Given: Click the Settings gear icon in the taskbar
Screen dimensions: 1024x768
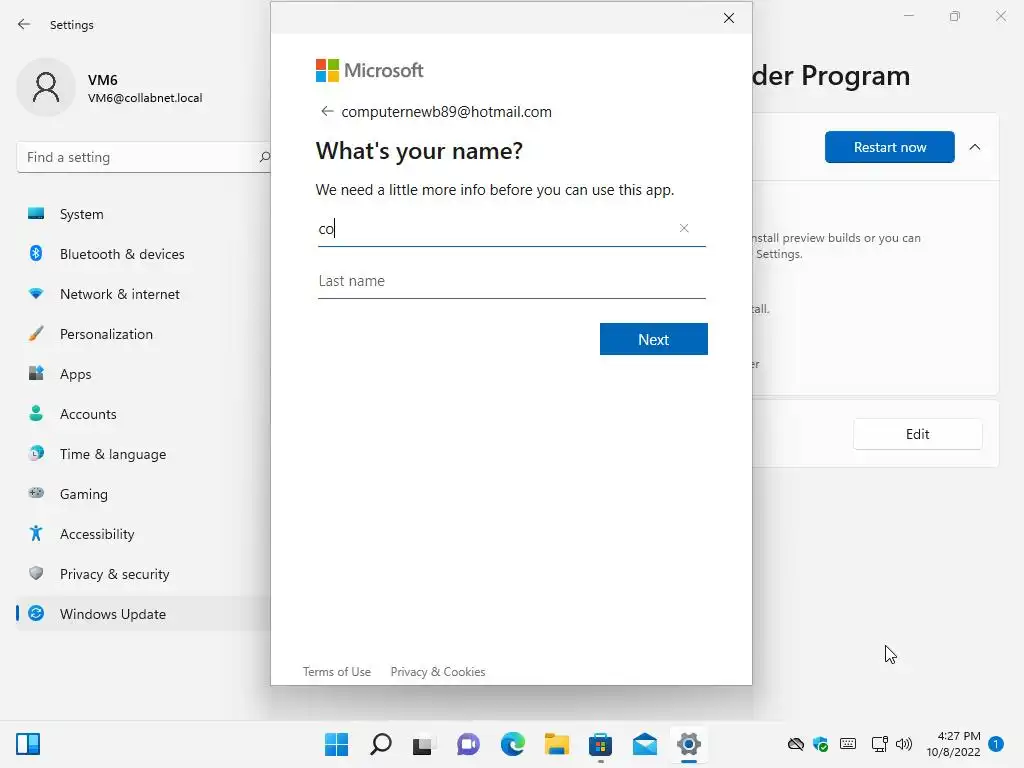Looking at the screenshot, I should (689, 744).
